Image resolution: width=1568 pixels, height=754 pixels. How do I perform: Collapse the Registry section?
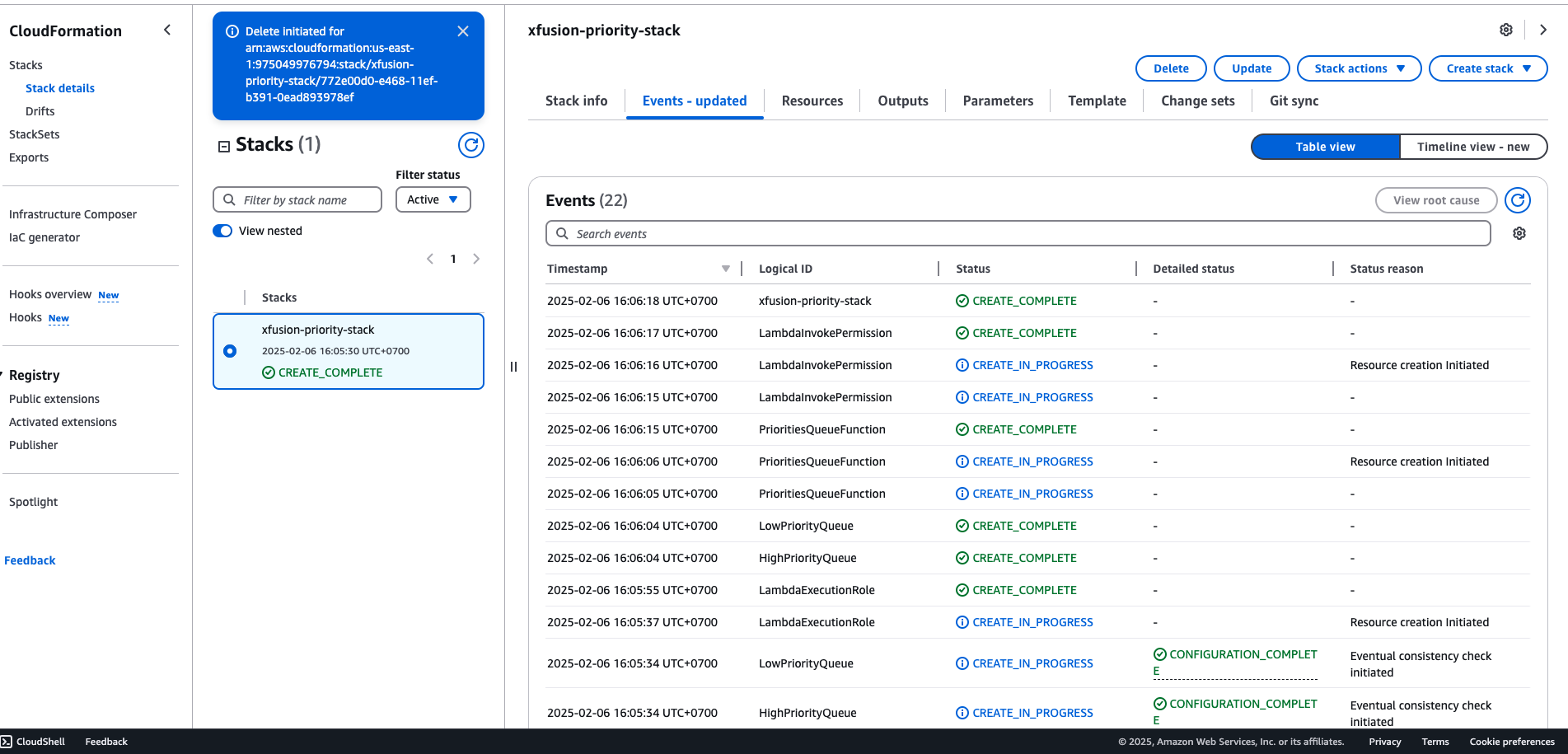click(x=2, y=375)
